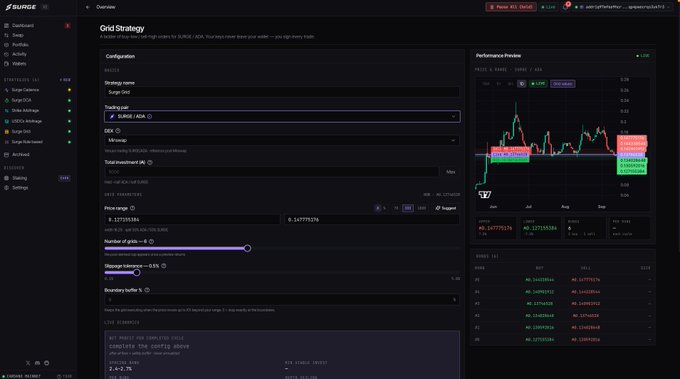The width and height of the screenshot is (680, 379).
Task: Open the DEX Minswap dropdown
Action: [x=282, y=140]
